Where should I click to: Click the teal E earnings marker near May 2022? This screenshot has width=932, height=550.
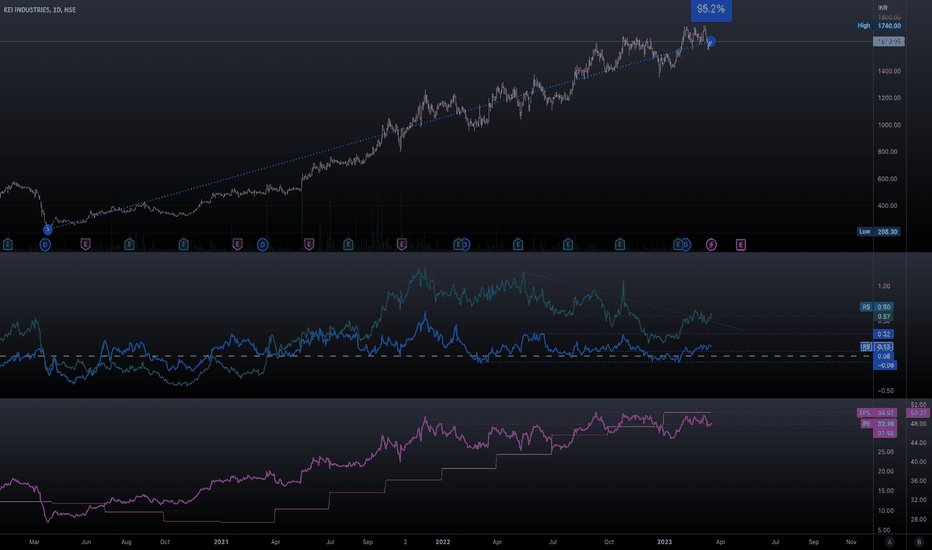coord(518,244)
